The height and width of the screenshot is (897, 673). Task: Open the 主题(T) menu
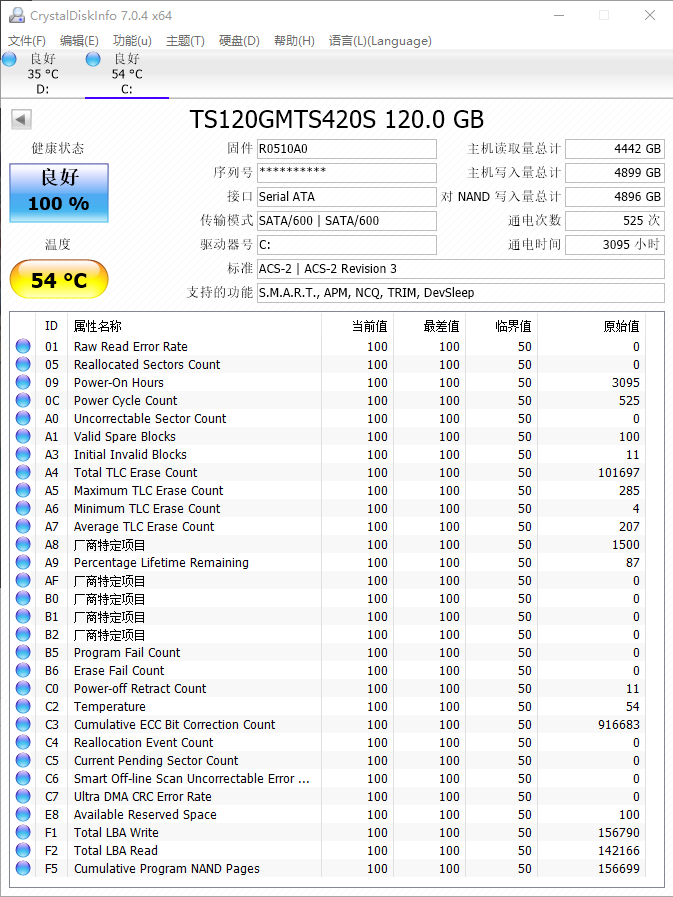pyautogui.click(x=185, y=41)
